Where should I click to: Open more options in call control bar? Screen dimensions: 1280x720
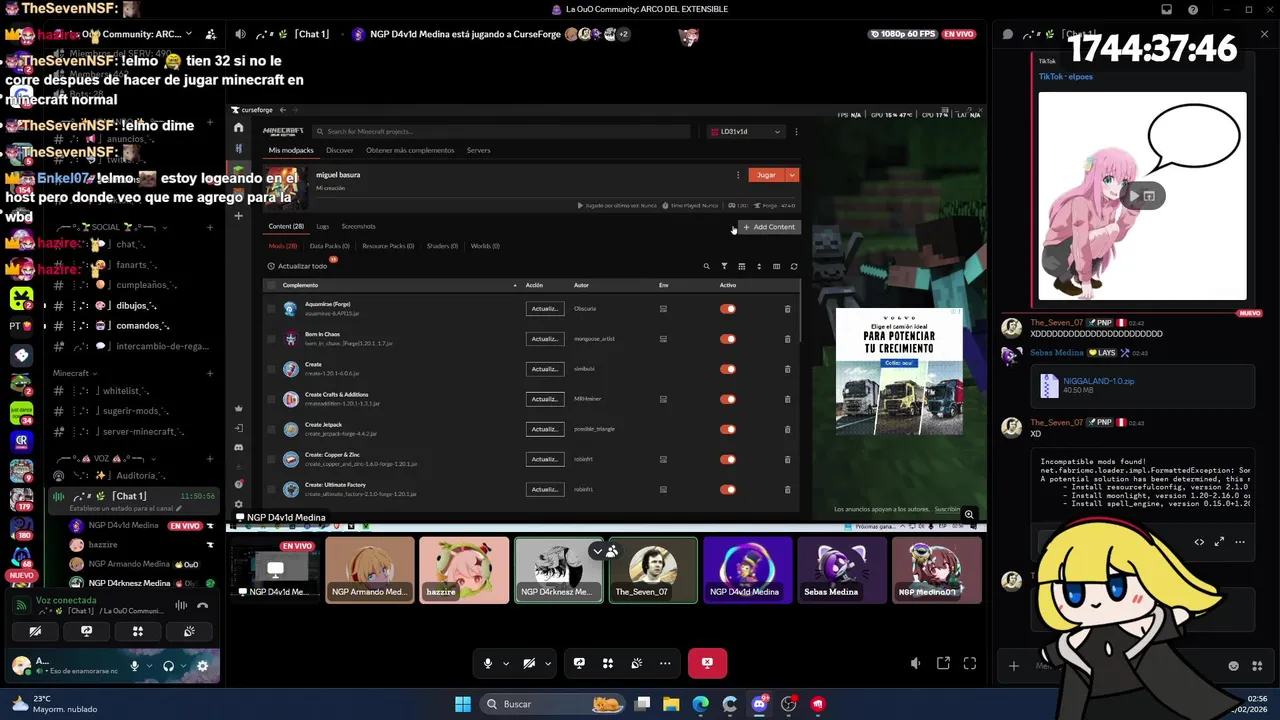(665, 663)
